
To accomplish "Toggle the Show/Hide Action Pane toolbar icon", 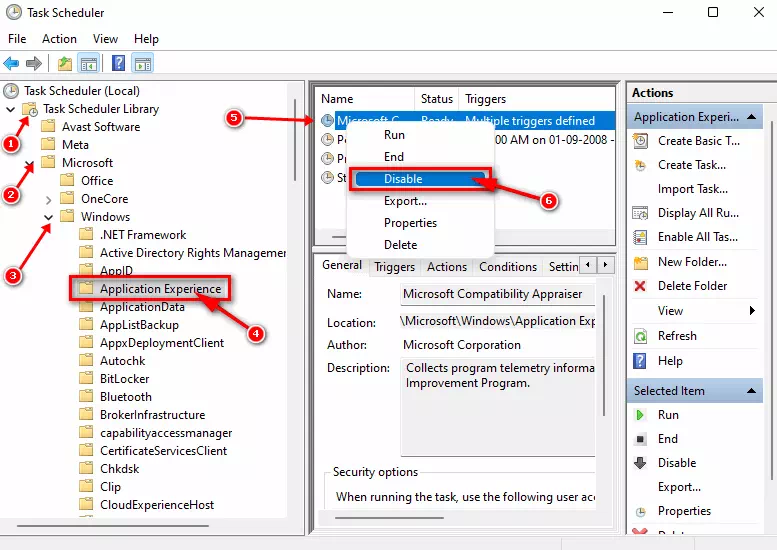I will coord(143,63).
